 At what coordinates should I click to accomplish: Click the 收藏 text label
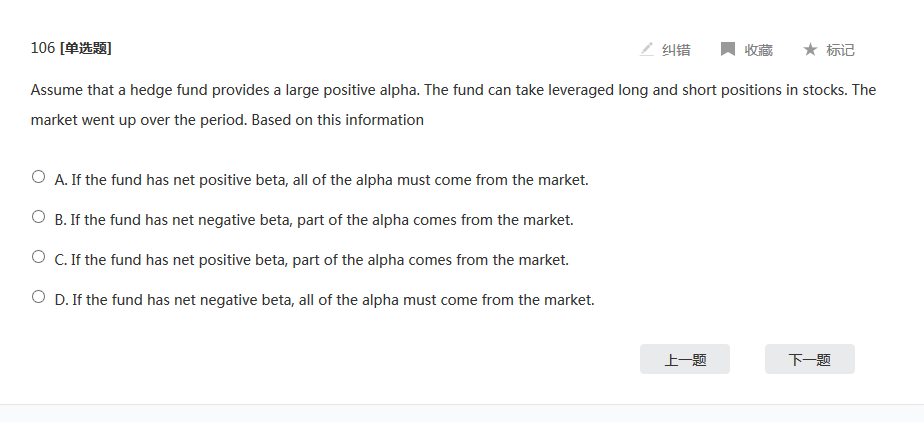point(758,50)
